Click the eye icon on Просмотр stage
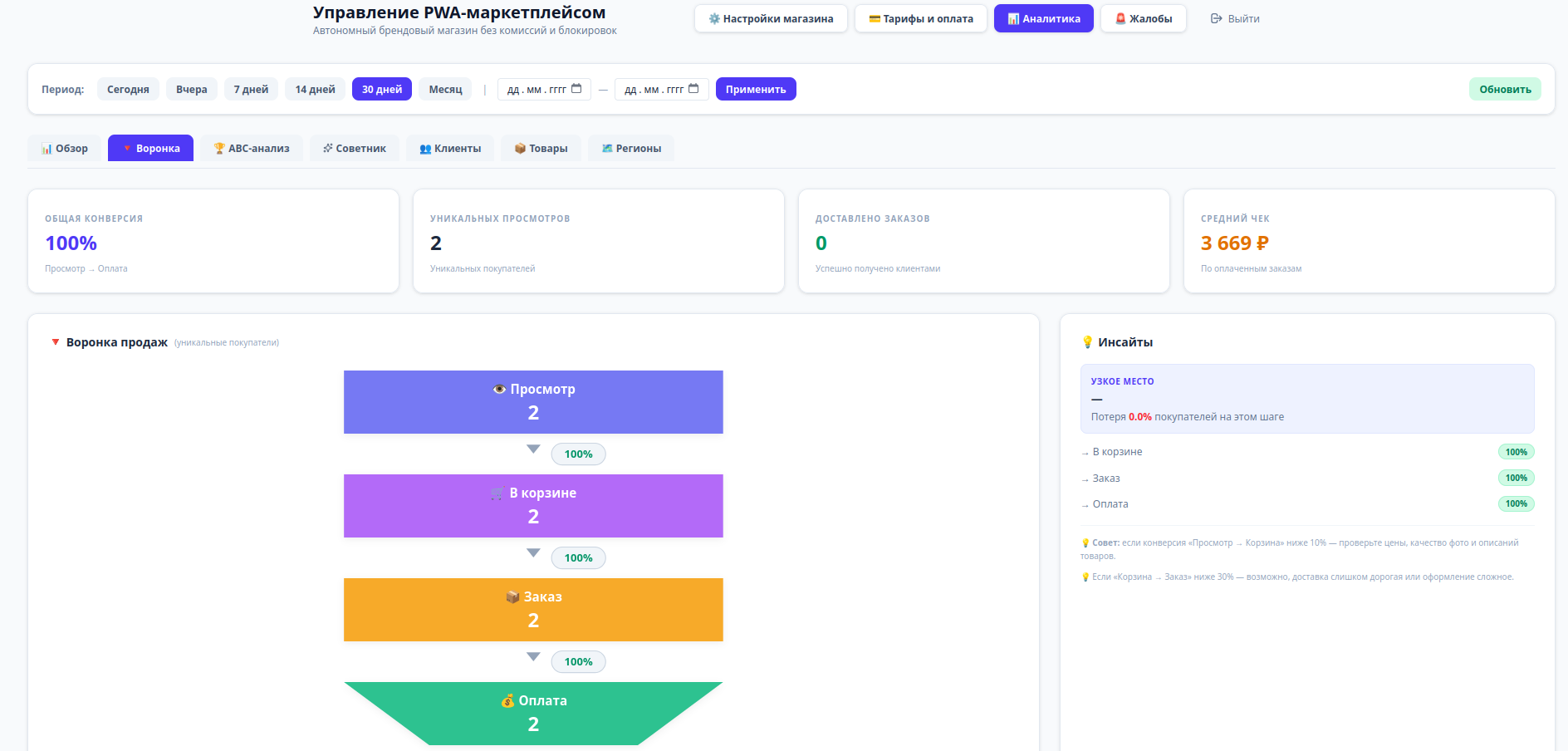The image size is (1568, 751). click(x=499, y=389)
